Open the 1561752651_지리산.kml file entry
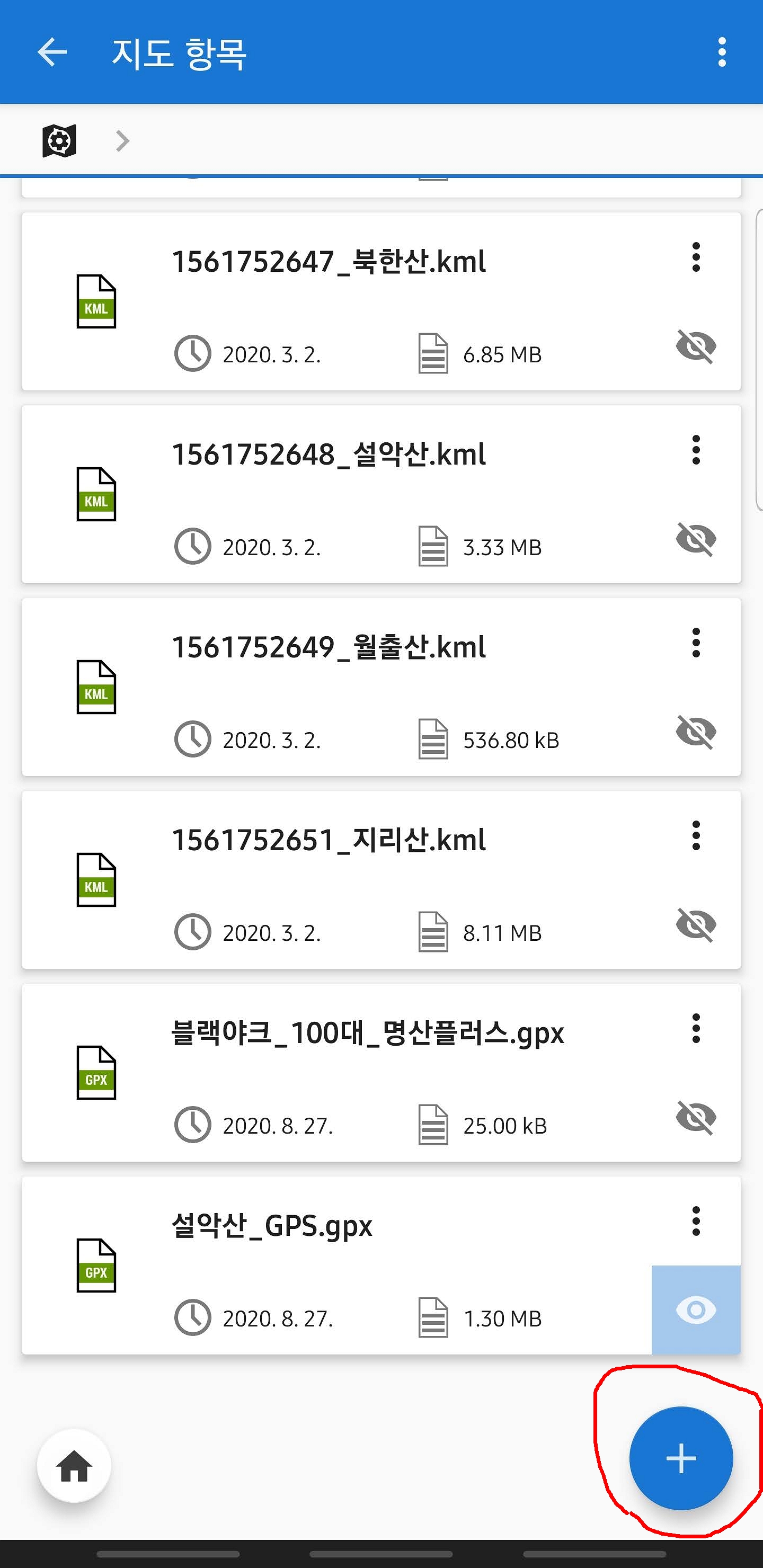The width and height of the screenshot is (763, 1568). pyautogui.click(x=329, y=840)
